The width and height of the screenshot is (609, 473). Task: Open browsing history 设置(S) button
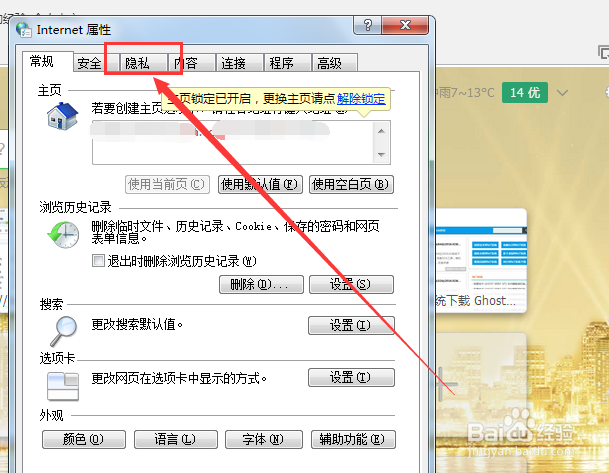[x=351, y=284]
